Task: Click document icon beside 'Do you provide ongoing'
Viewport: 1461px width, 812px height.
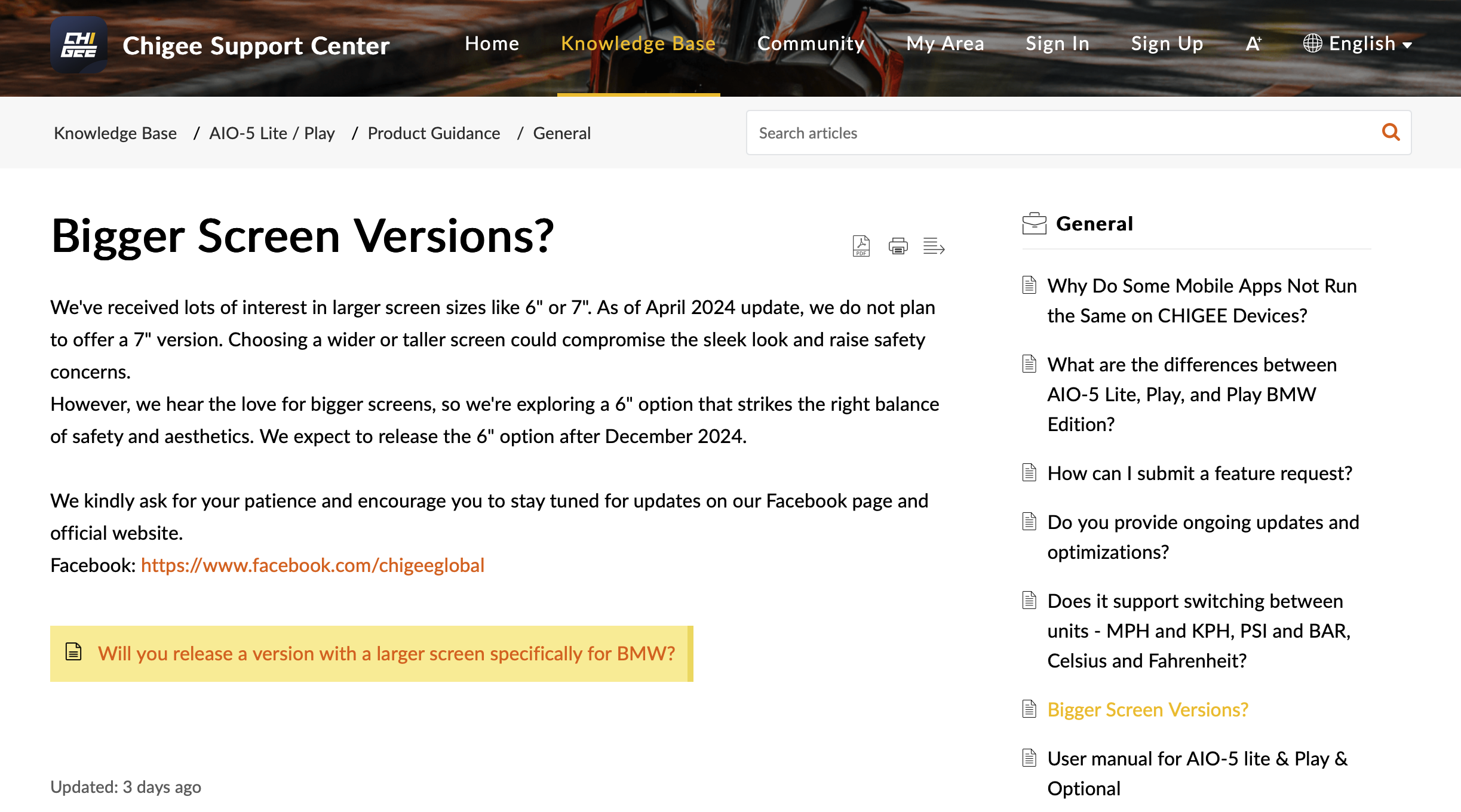Action: (x=1029, y=521)
